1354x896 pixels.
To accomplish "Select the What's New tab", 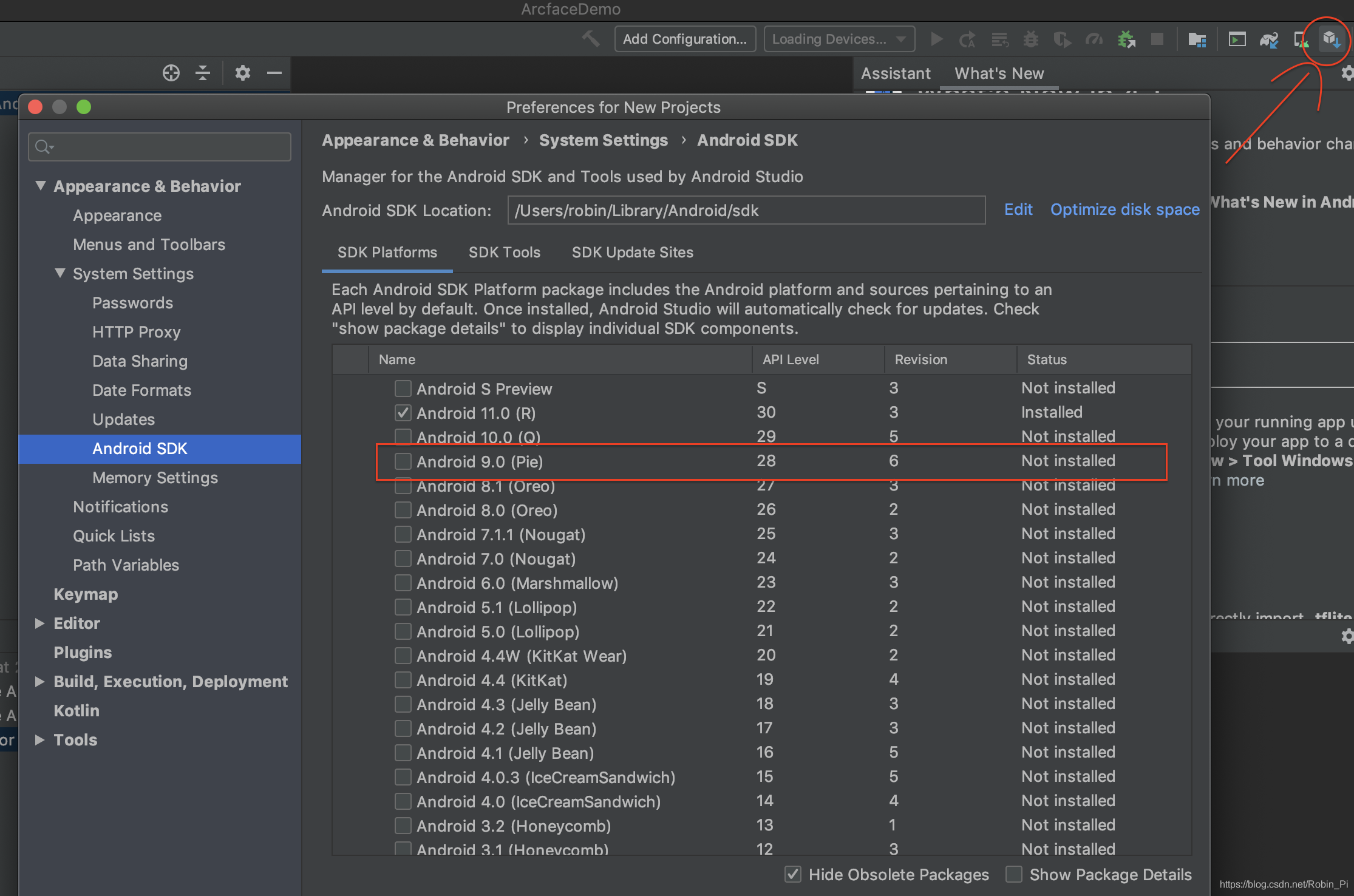I will pyautogui.click(x=999, y=73).
